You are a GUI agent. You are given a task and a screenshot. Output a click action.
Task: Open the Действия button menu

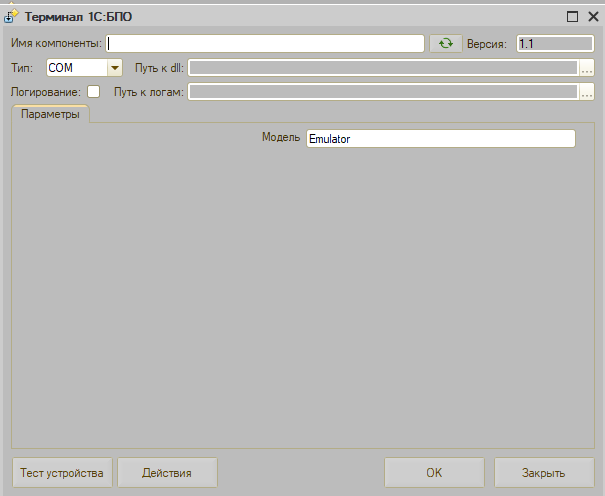pos(167,473)
